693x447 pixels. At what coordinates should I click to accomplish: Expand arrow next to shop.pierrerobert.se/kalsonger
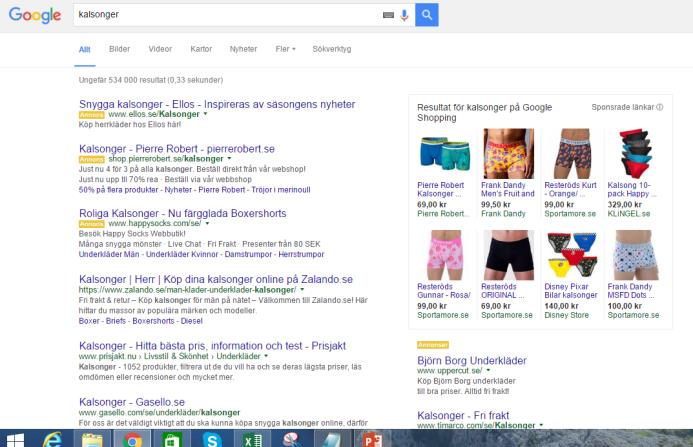[x=229, y=158]
